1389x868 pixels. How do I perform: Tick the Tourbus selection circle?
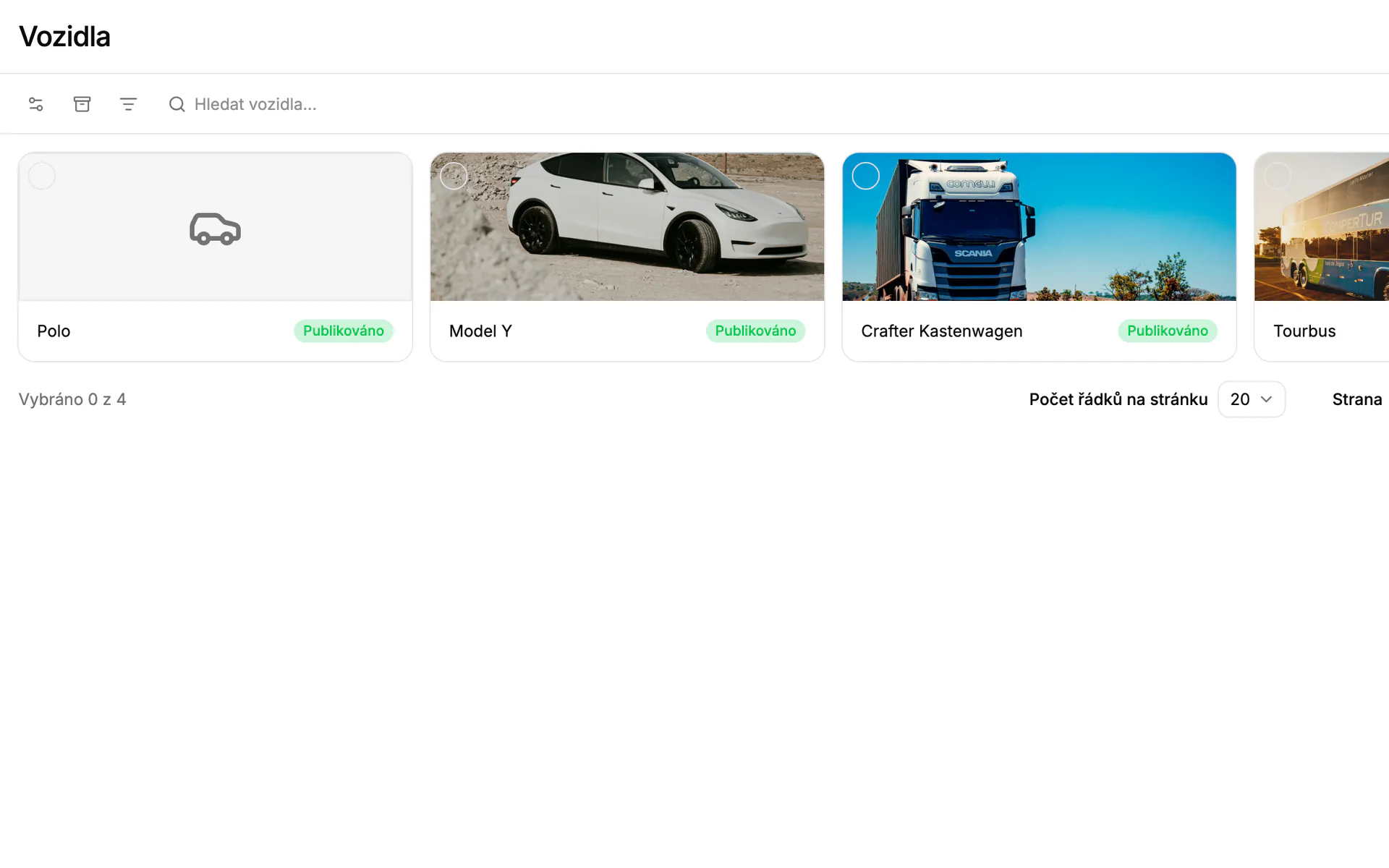(1278, 176)
